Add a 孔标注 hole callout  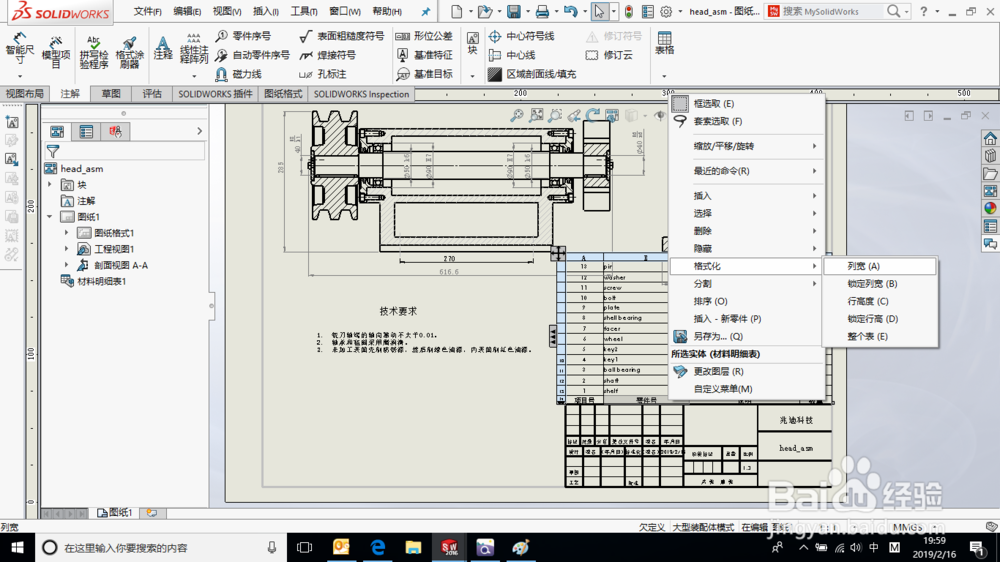(323, 74)
